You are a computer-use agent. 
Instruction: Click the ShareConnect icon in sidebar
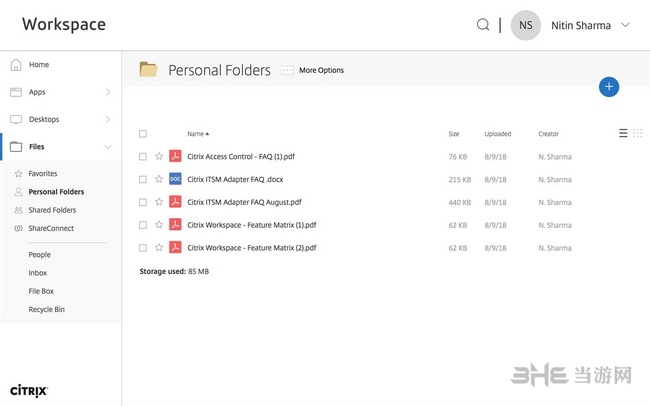pos(18,228)
